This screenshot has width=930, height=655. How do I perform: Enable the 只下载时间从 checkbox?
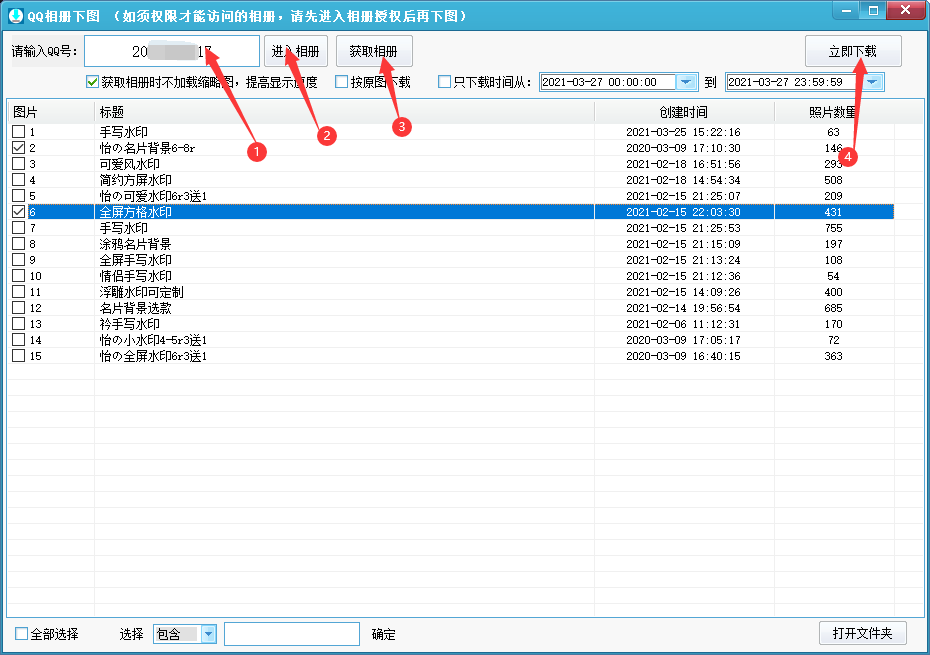point(444,82)
